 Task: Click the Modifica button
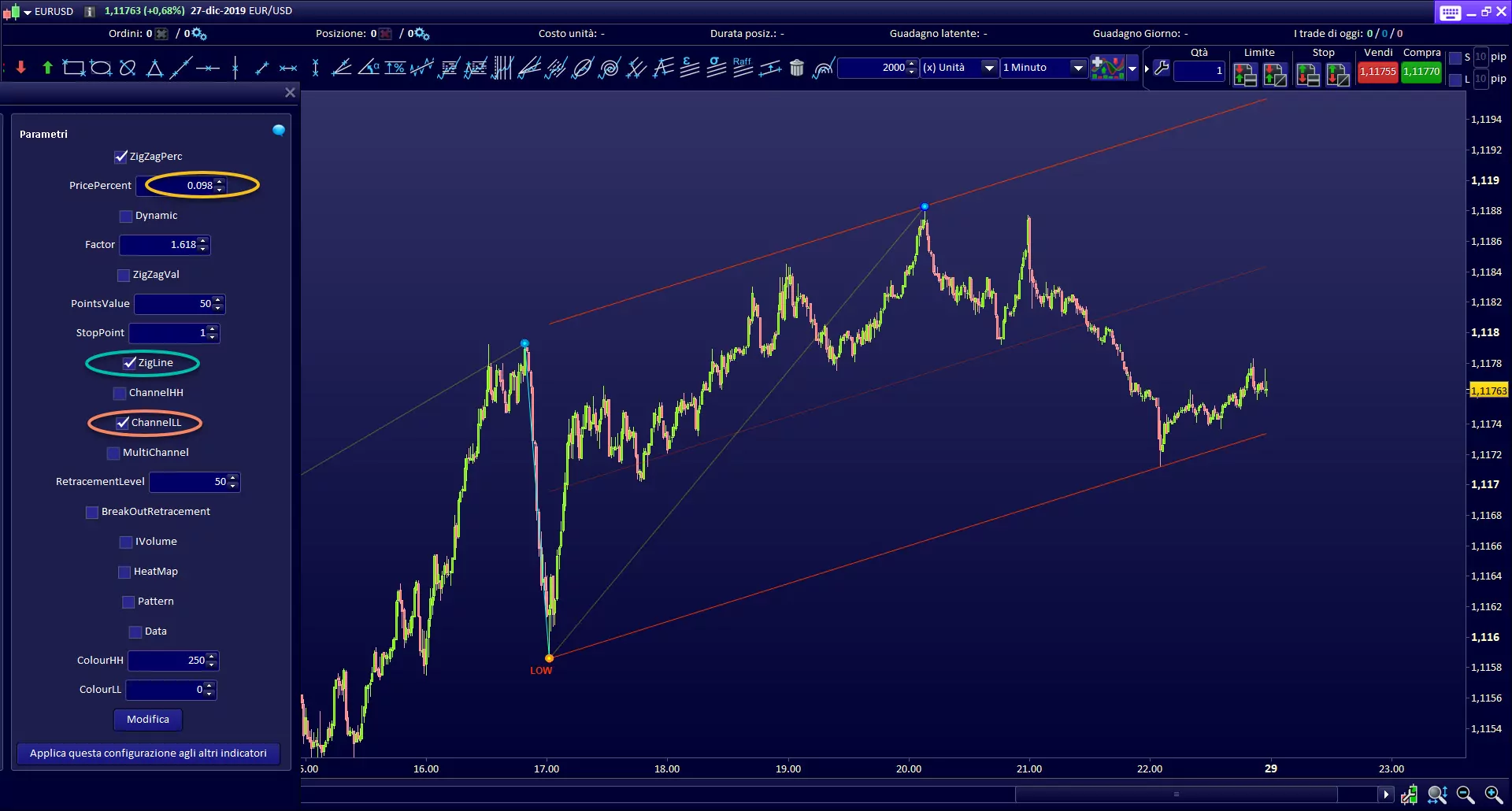(148, 720)
